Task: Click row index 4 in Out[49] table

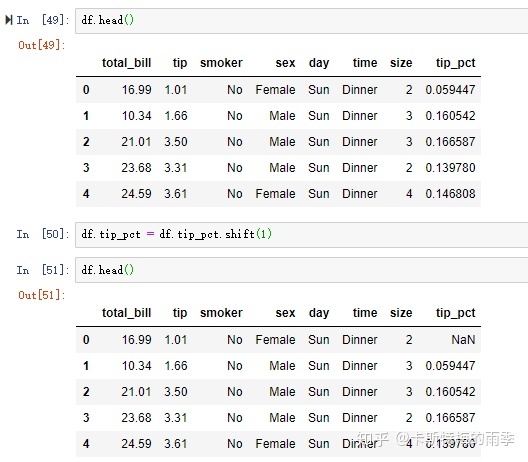Action: [86, 194]
